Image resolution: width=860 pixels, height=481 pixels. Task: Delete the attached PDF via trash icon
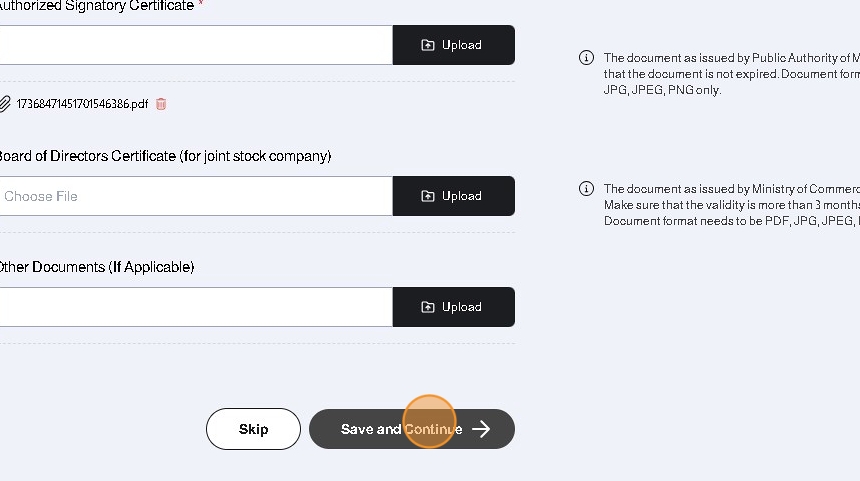(x=161, y=104)
